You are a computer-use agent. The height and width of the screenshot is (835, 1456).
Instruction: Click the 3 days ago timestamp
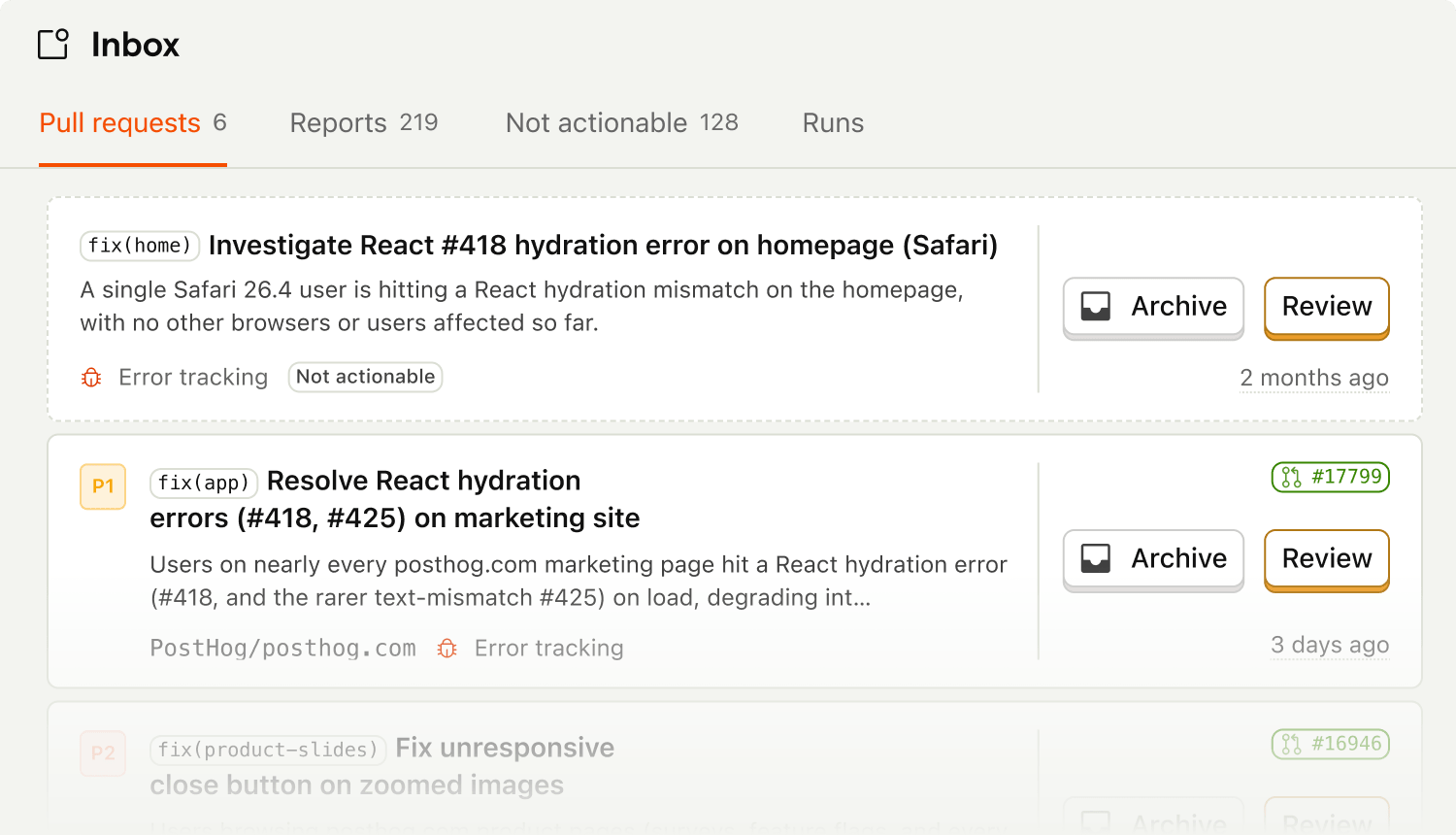[x=1330, y=645]
